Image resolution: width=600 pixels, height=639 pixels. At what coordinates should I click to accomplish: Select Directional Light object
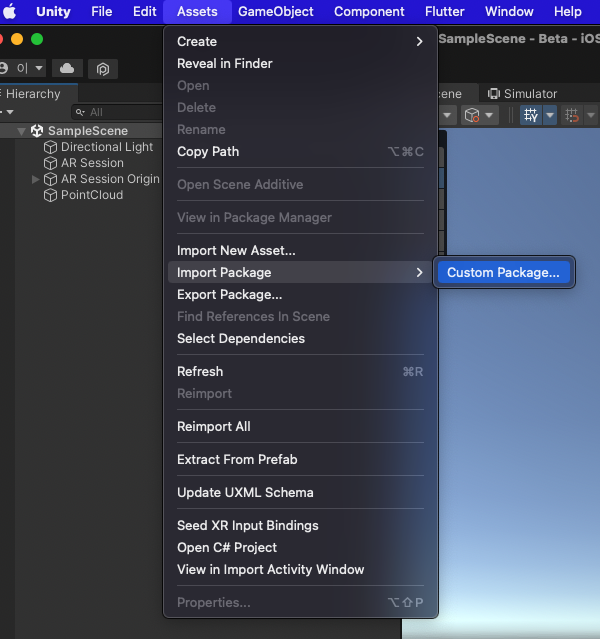click(x=107, y=147)
